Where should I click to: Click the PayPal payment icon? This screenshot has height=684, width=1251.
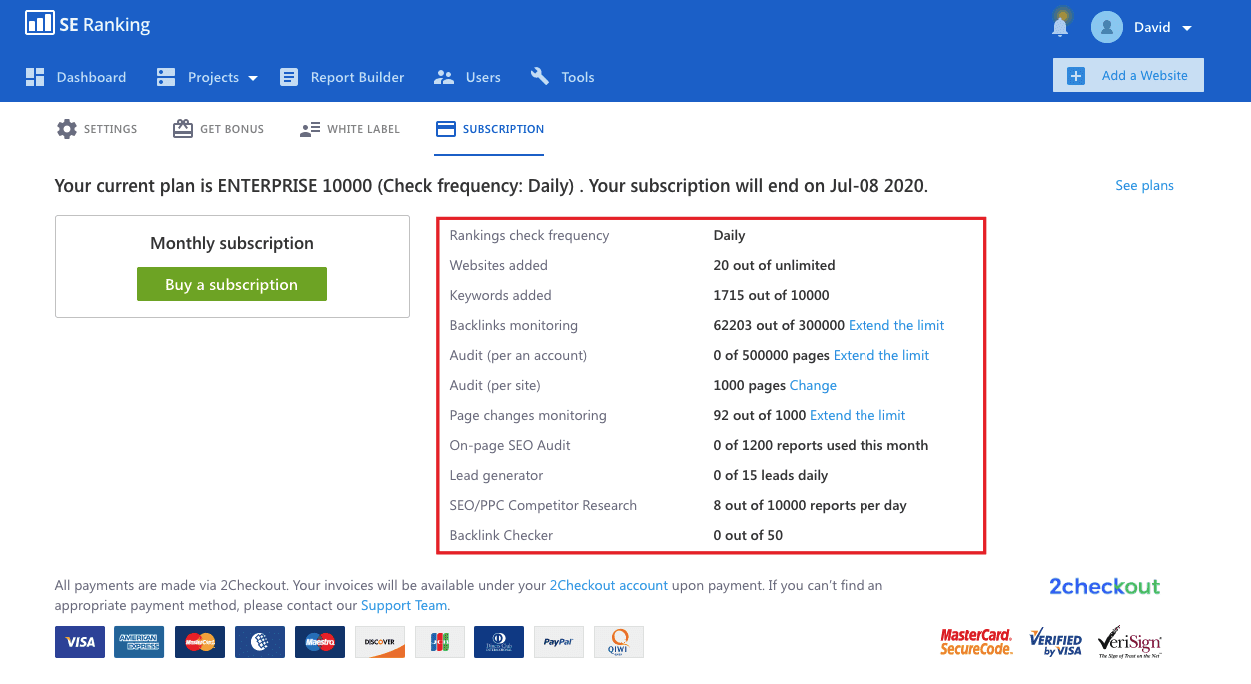click(559, 642)
